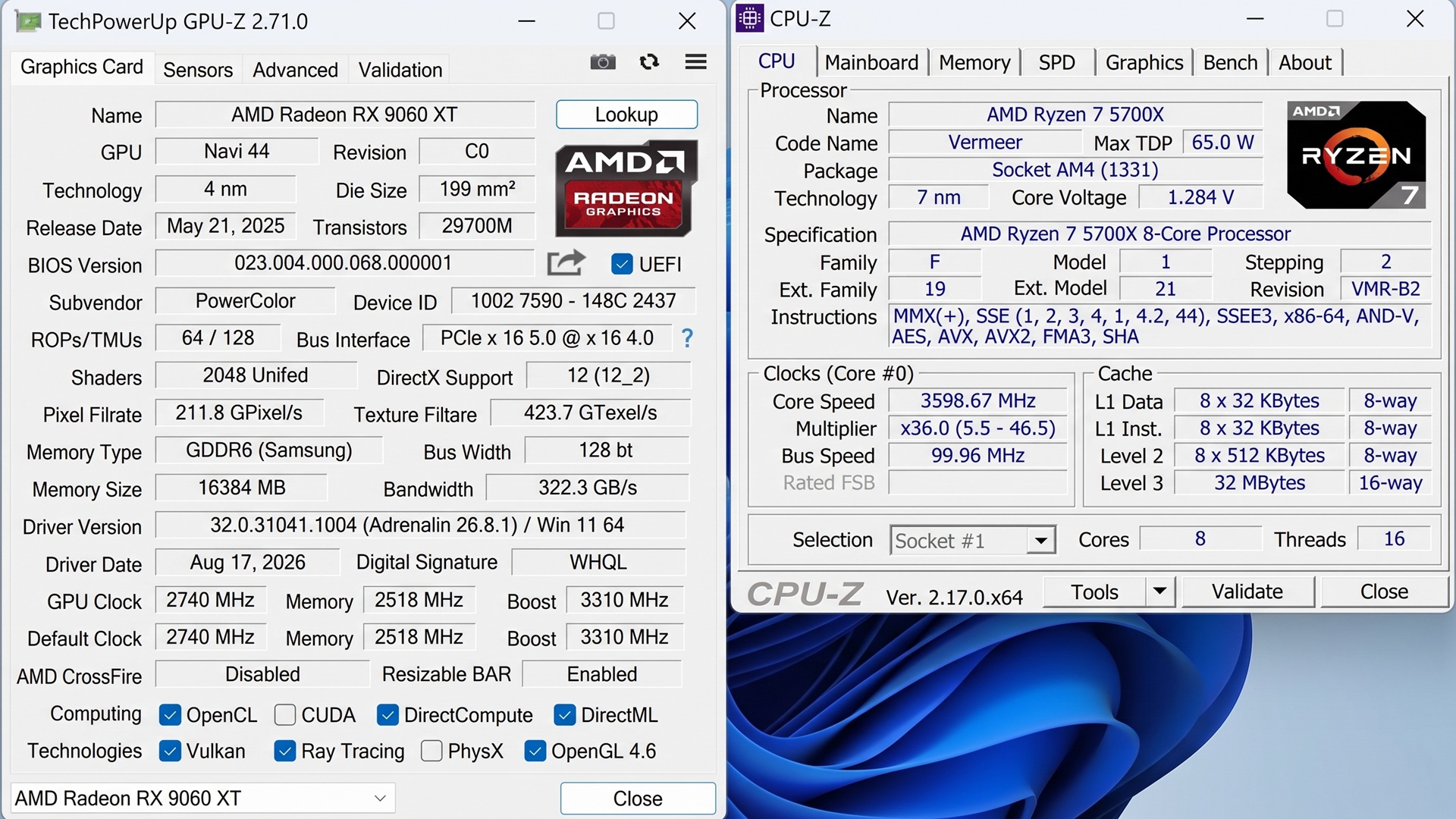Click the Navi 44 GPU value

(x=237, y=151)
